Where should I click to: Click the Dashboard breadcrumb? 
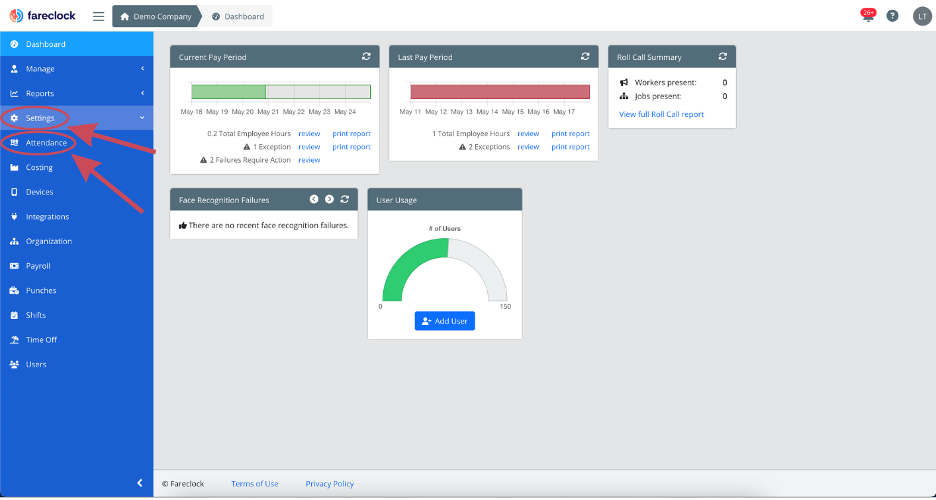click(x=238, y=17)
